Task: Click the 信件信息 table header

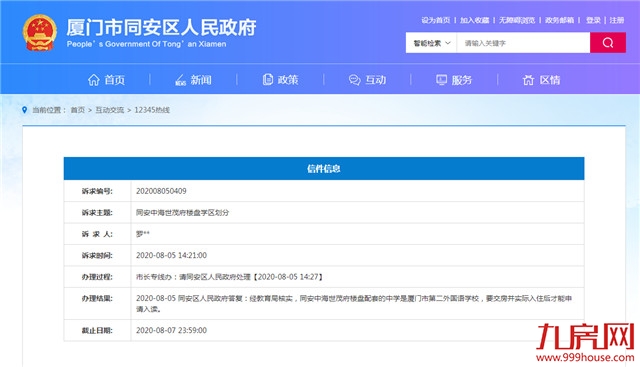Action: point(324,169)
